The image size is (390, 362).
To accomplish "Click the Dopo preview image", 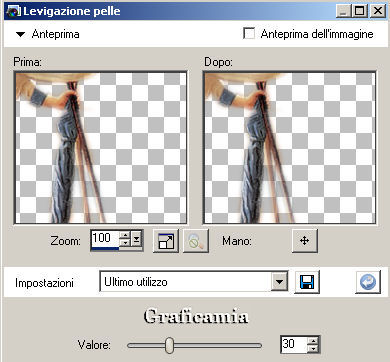I will (289, 148).
